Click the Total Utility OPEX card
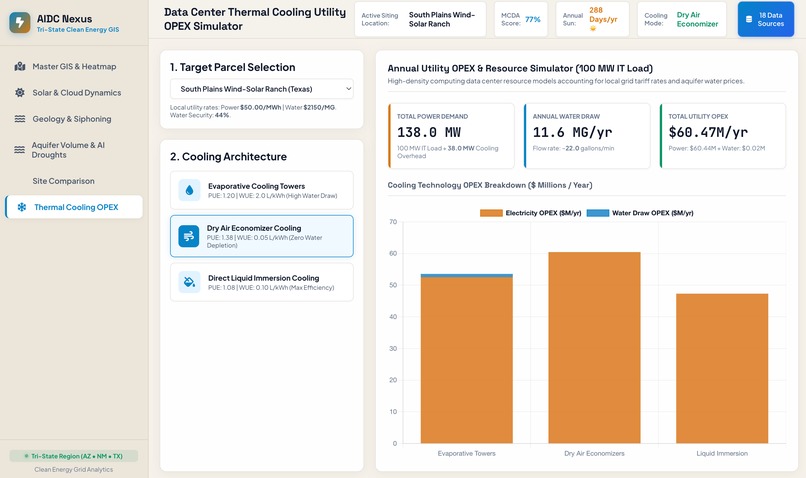806x478 pixels. 723,136
